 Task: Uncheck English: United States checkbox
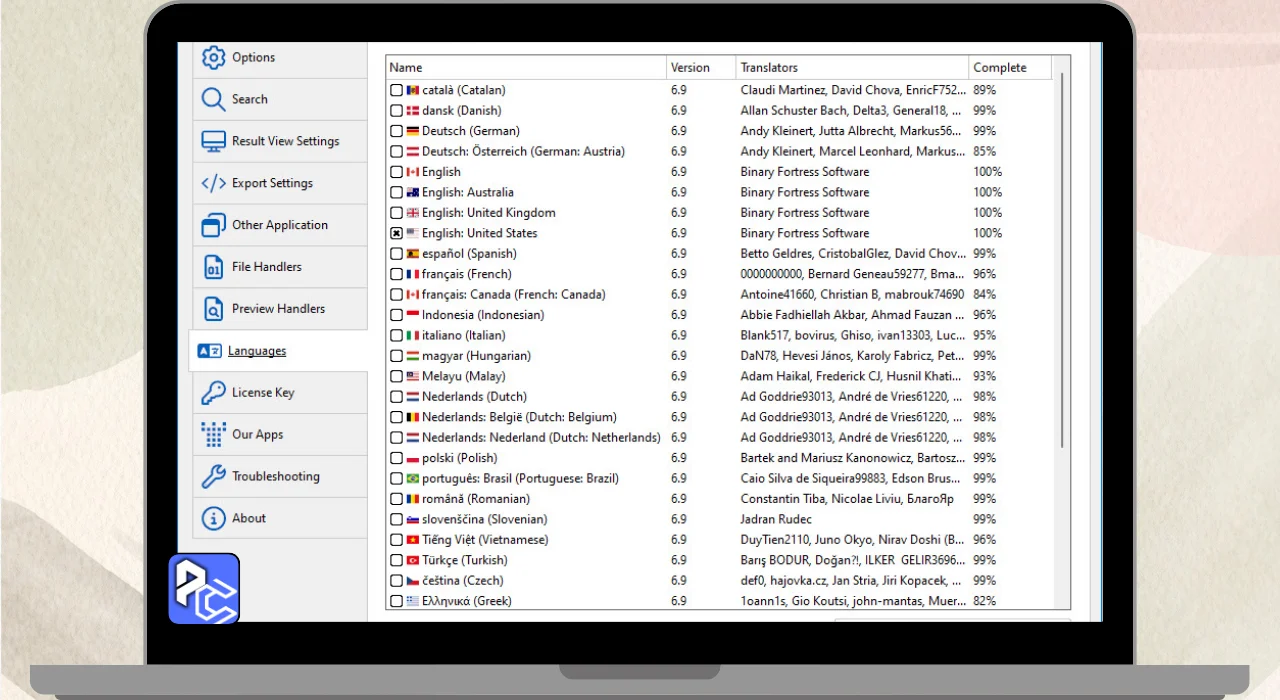click(x=397, y=233)
